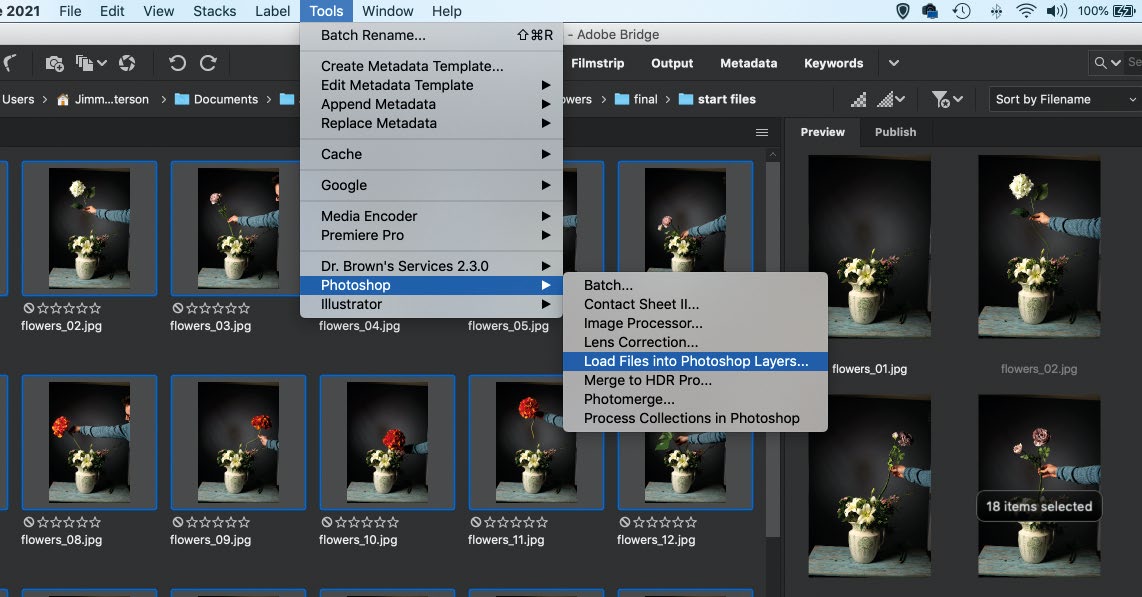Viewport: 1142px width, 597px height.
Task: Give flowers_12.jpg a one-star rating
Action: pyautogui.click(x=639, y=522)
